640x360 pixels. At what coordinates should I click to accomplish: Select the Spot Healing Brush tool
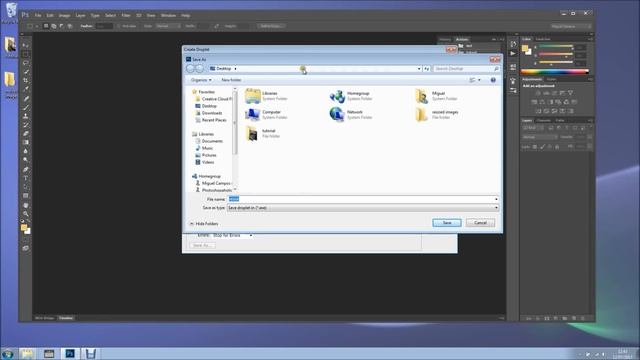pyautogui.click(x=26, y=98)
